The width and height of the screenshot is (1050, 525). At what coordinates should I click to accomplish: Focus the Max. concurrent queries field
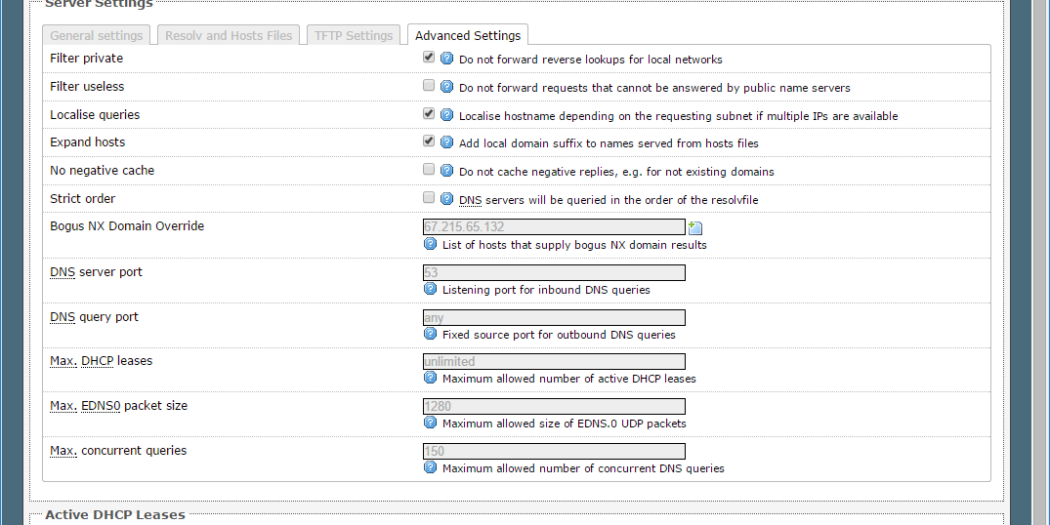(x=554, y=452)
